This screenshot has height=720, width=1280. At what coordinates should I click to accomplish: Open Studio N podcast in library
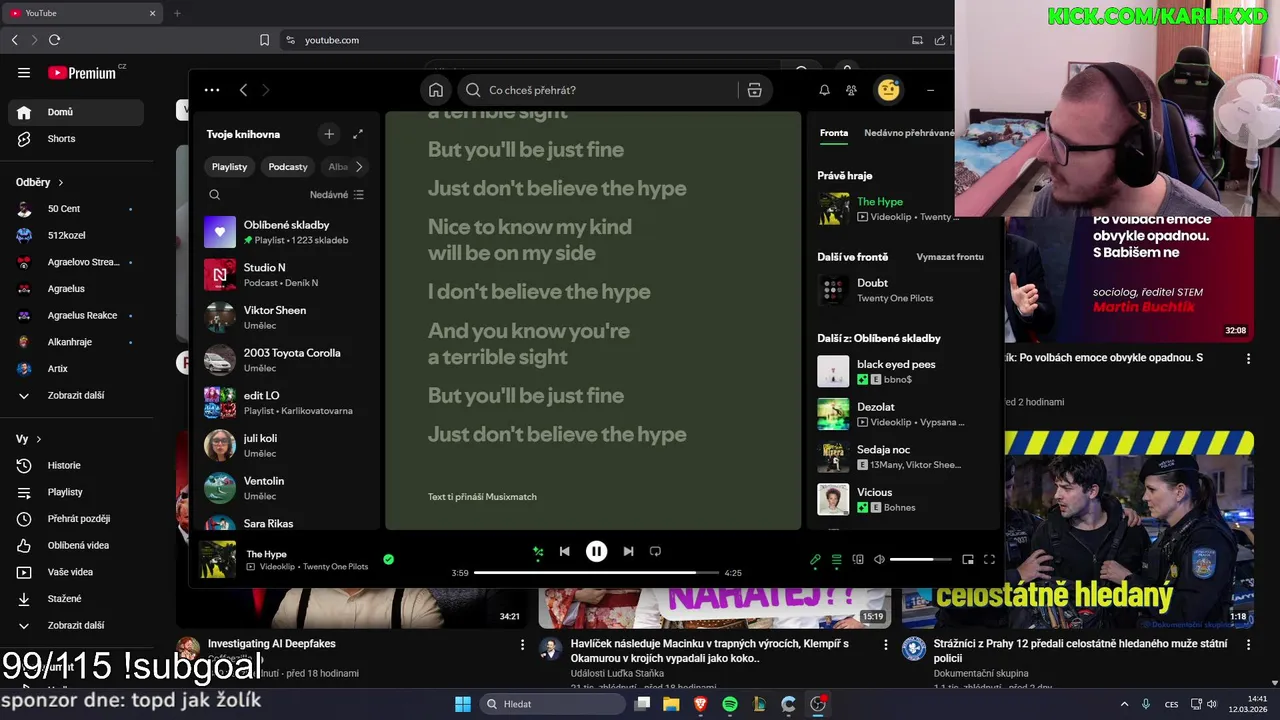284,275
